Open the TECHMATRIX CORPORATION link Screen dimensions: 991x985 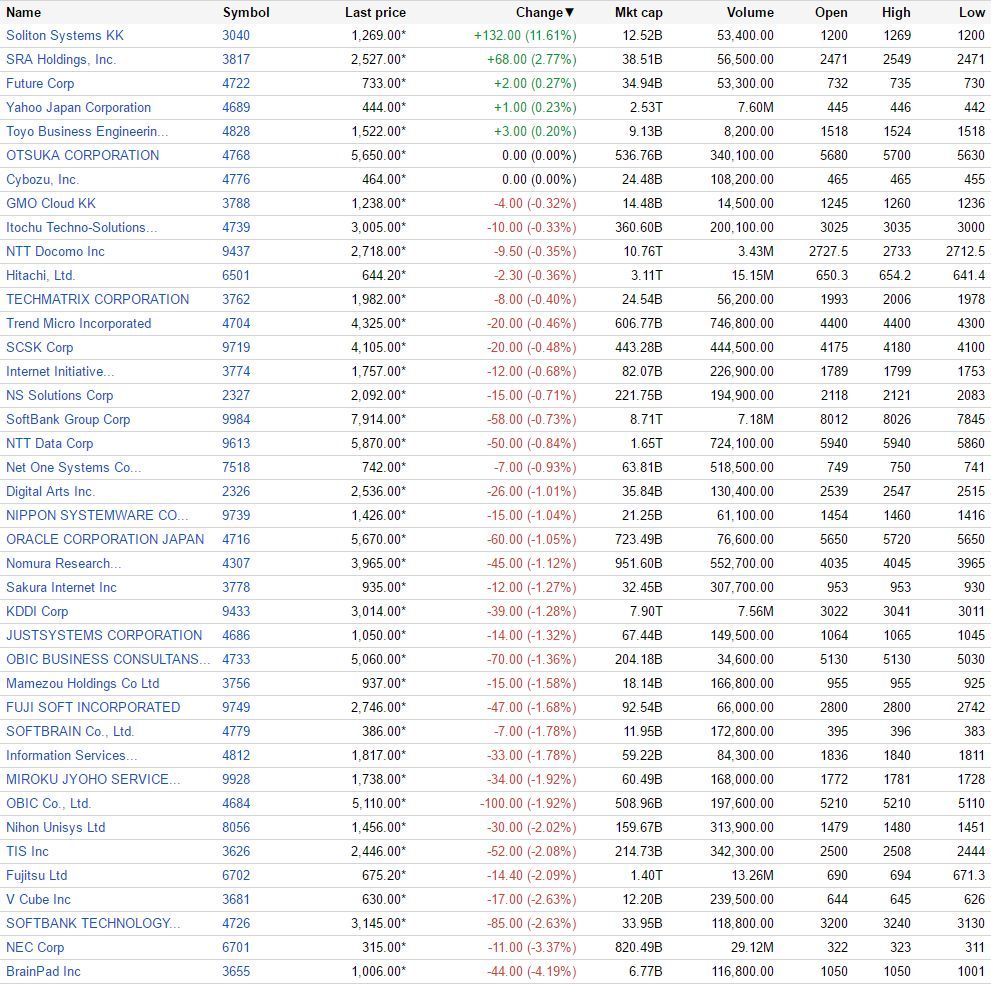tap(97, 299)
